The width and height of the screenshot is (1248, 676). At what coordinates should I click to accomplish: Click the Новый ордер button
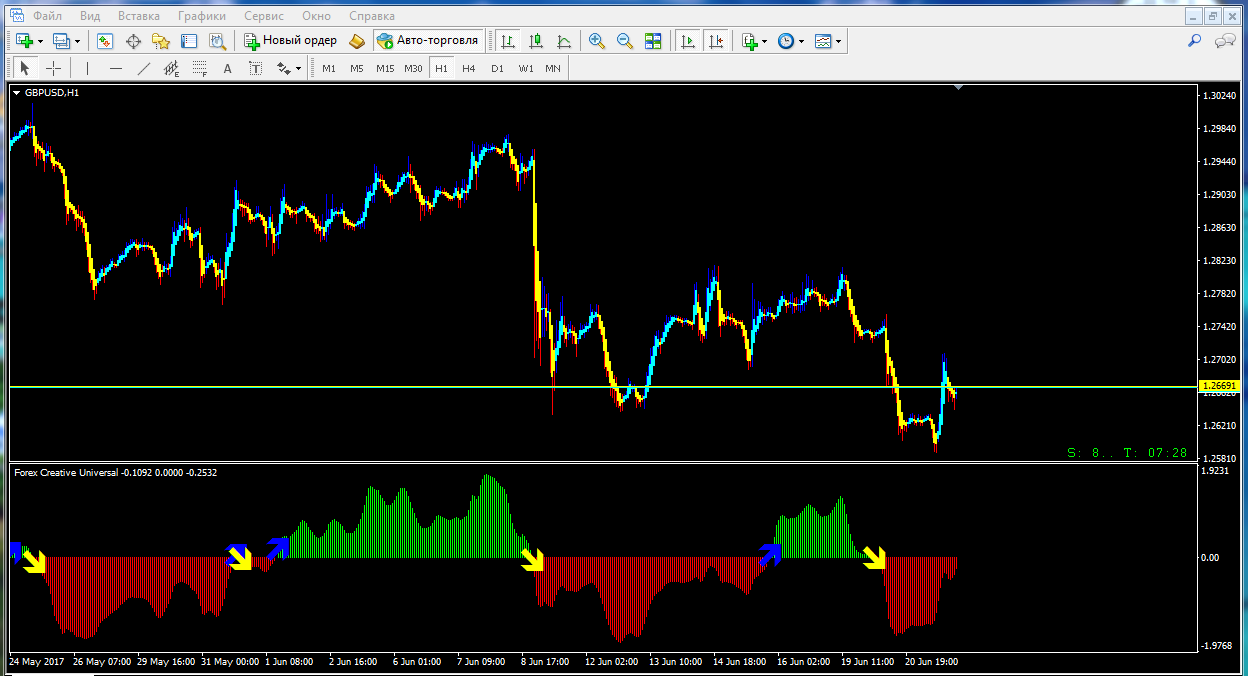291,41
